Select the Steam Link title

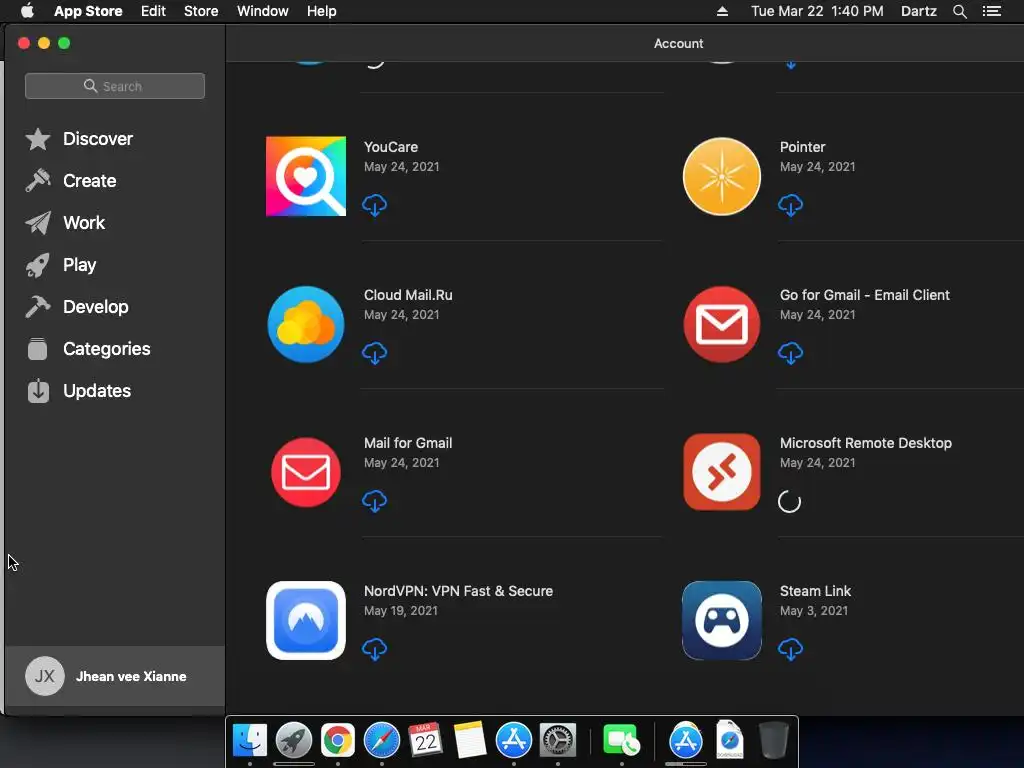click(x=815, y=591)
